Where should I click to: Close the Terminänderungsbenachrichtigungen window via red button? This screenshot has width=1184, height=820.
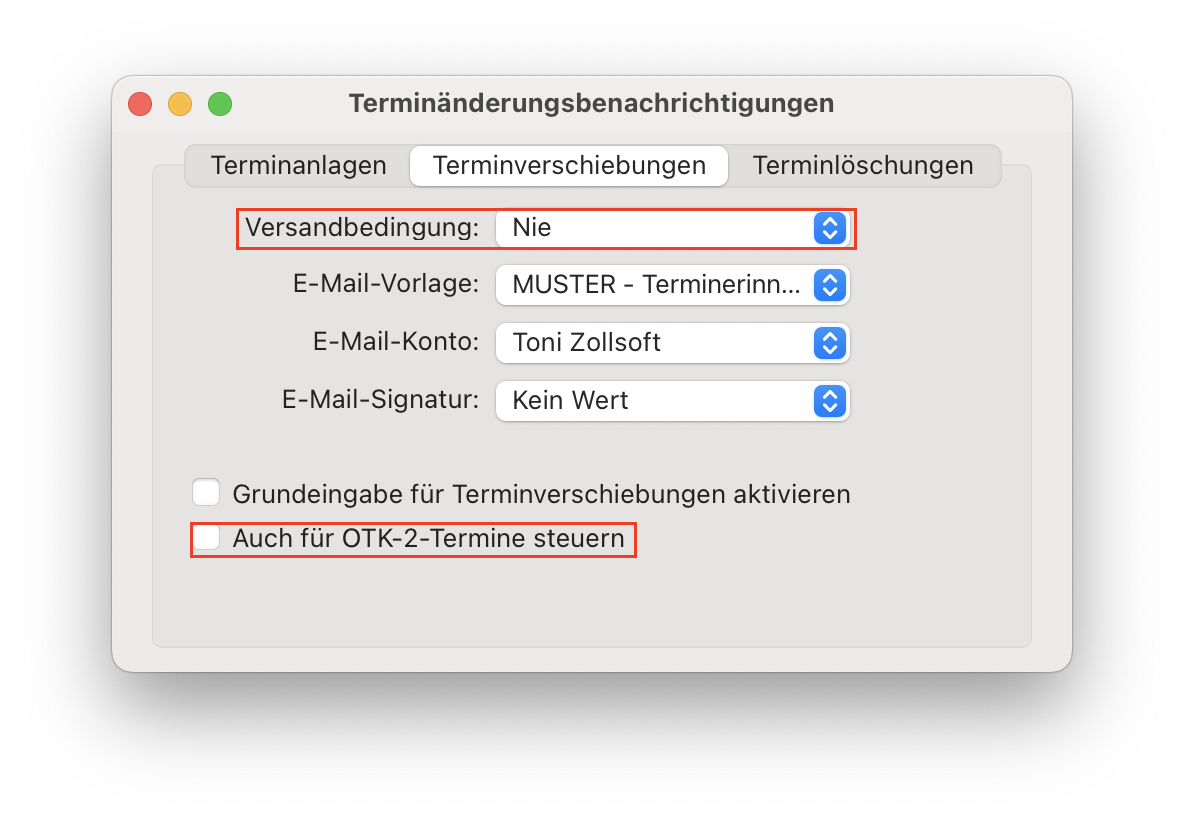140,103
